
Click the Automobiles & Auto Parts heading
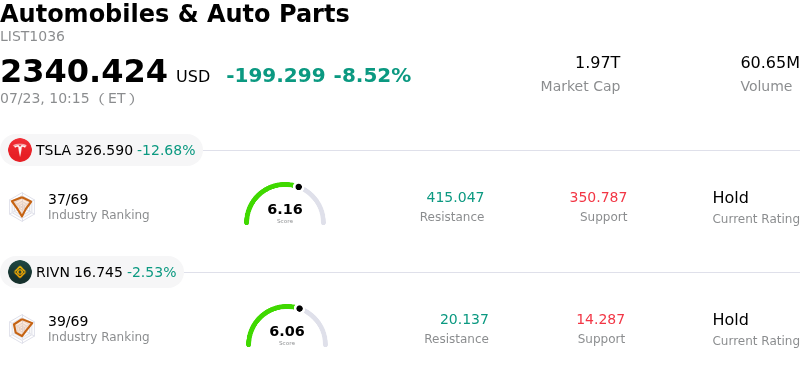[174, 14]
